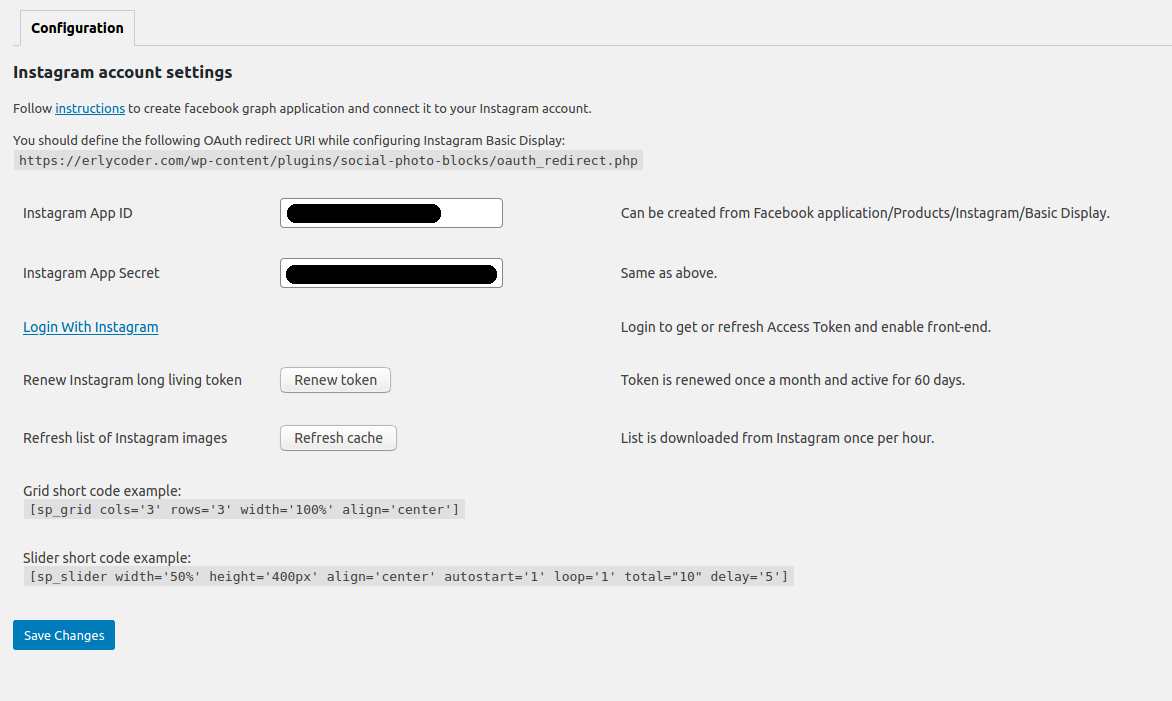Save Changes button click

[64, 635]
